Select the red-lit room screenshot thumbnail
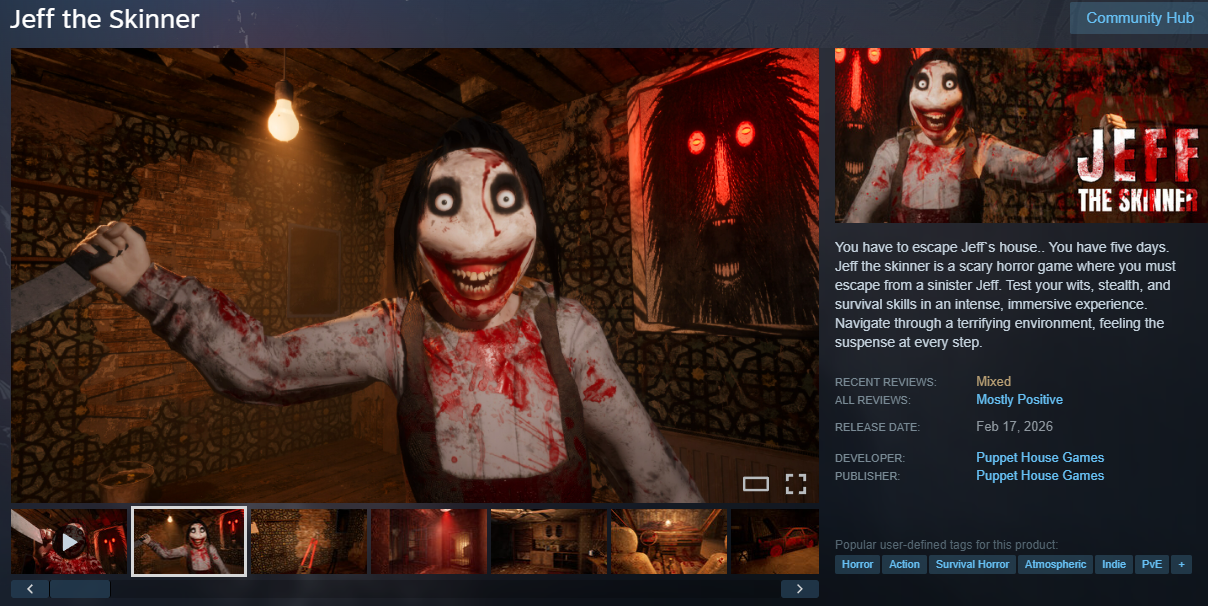Viewport: 1208px width, 606px height. tap(429, 542)
